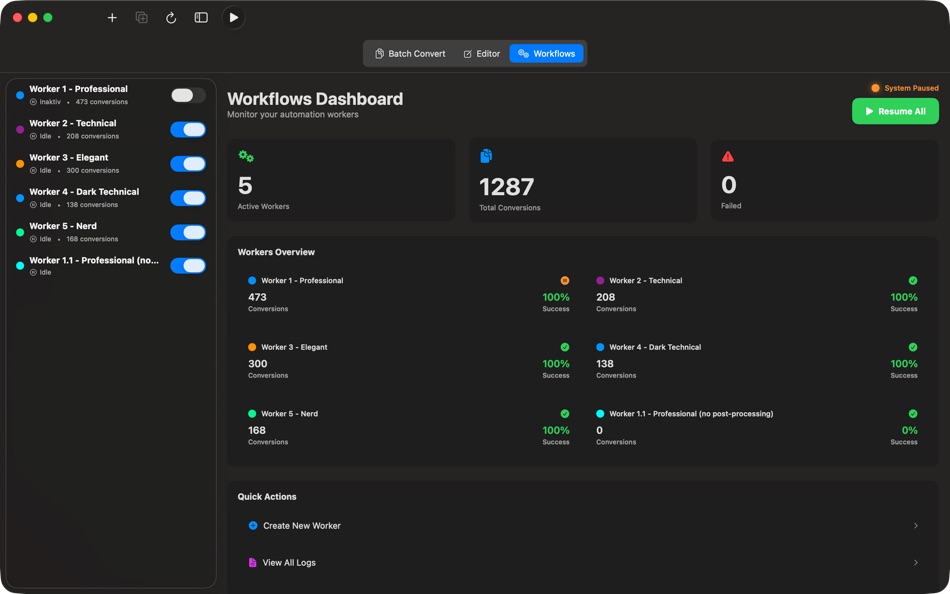Turn off the Worker 5 - Nerd switch
The image size is (950, 594).
[x=188, y=232]
